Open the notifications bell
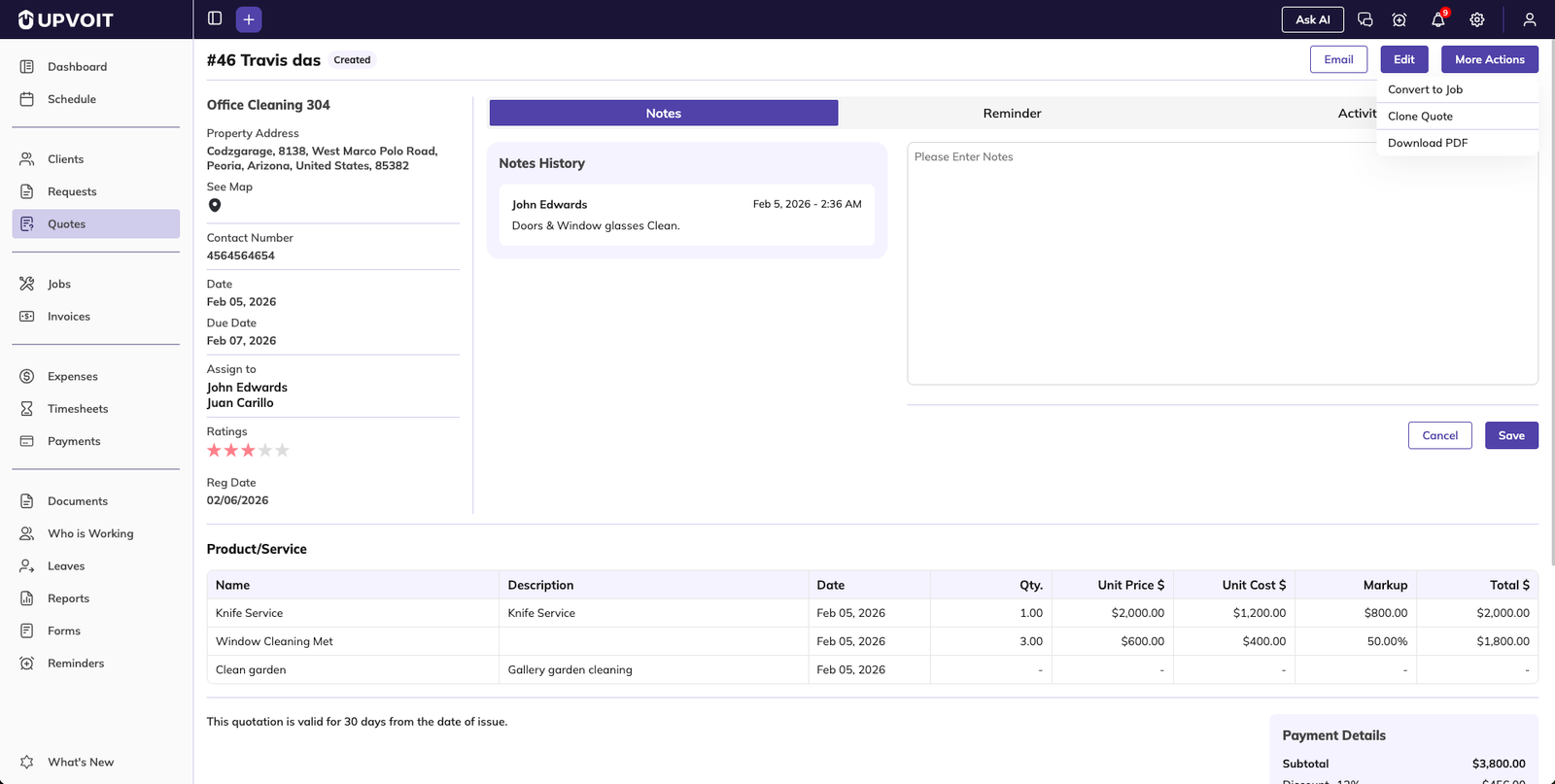The width and height of the screenshot is (1555, 784). [x=1438, y=19]
